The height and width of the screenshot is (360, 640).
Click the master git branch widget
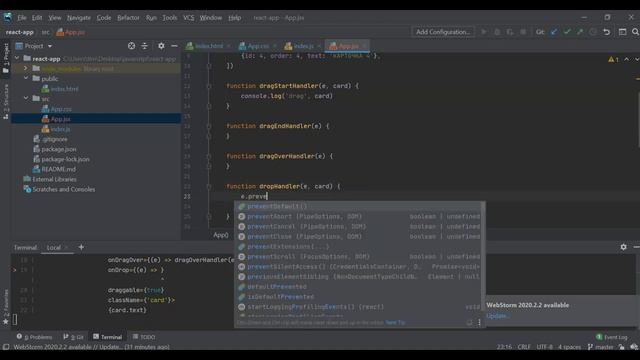click(601, 347)
